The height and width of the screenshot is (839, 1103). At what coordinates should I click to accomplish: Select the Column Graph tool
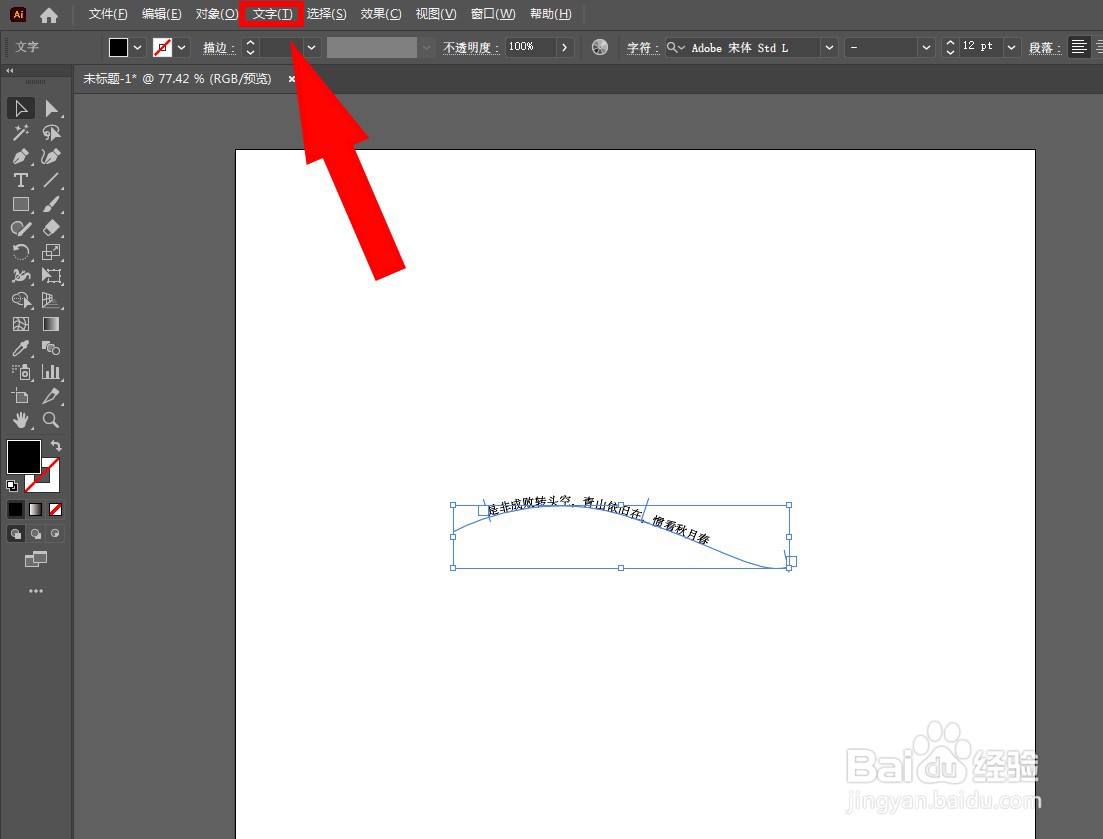coord(51,372)
